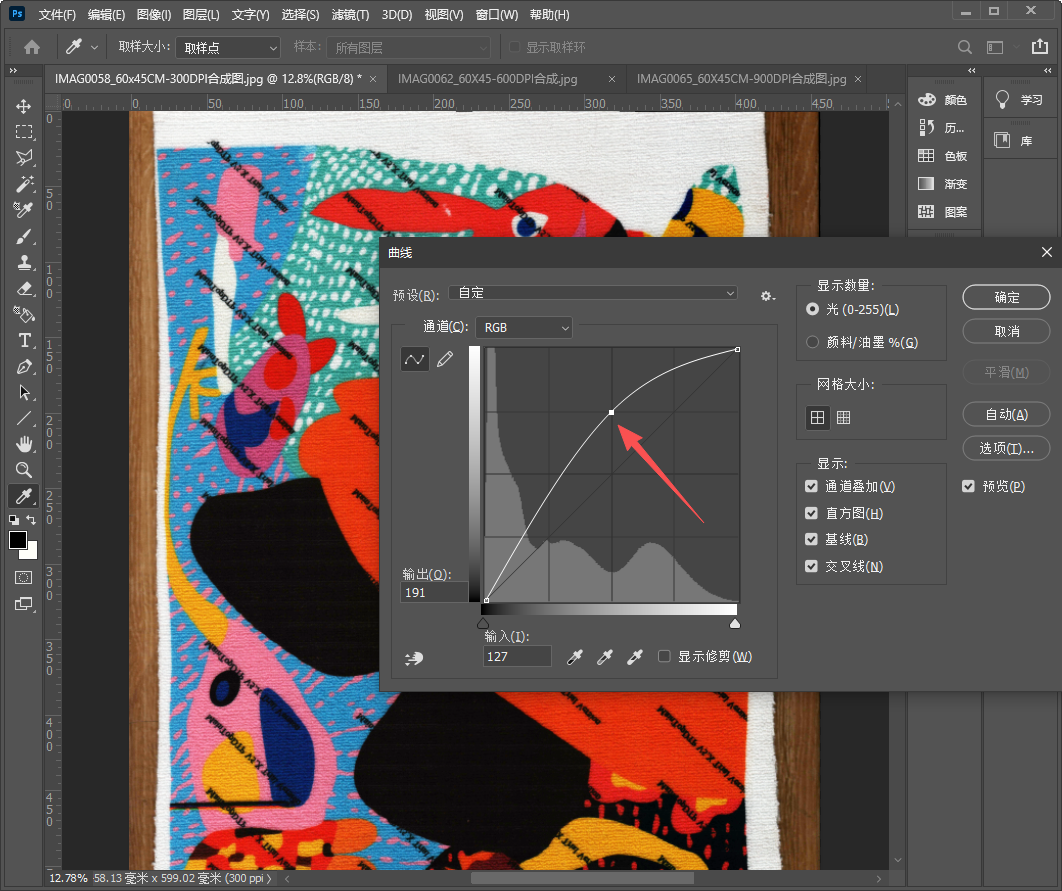Select the Hand tool
The width and height of the screenshot is (1062, 891).
coord(24,444)
